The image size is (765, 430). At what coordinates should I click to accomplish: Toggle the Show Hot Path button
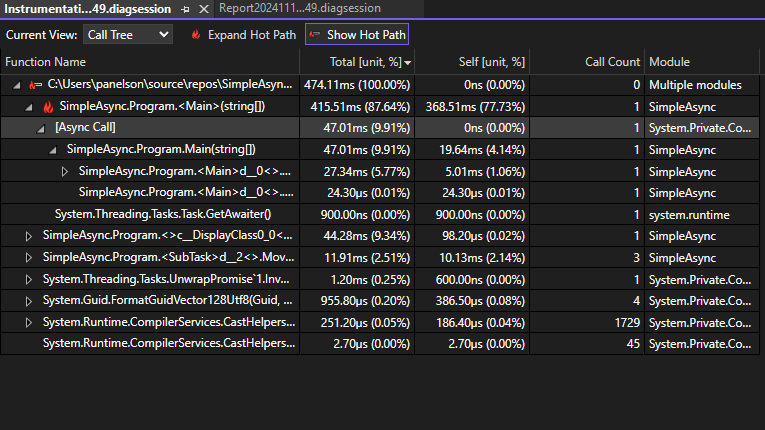pos(357,35)
